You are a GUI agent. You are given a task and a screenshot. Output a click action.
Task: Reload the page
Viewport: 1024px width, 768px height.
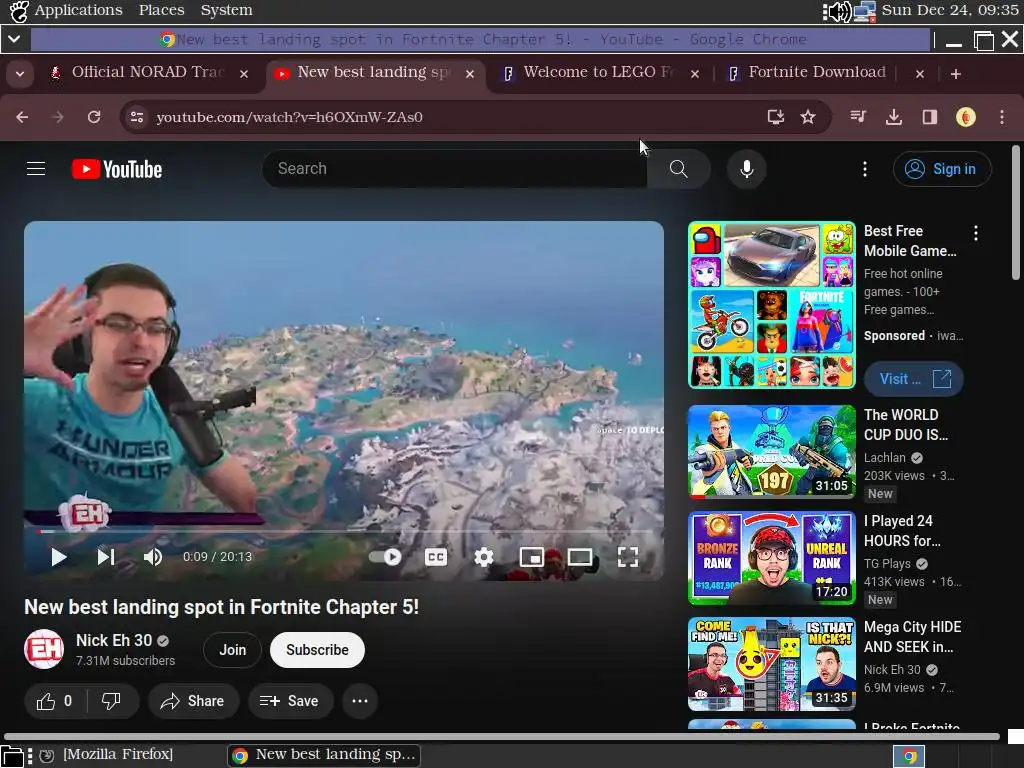pos(94,117)
